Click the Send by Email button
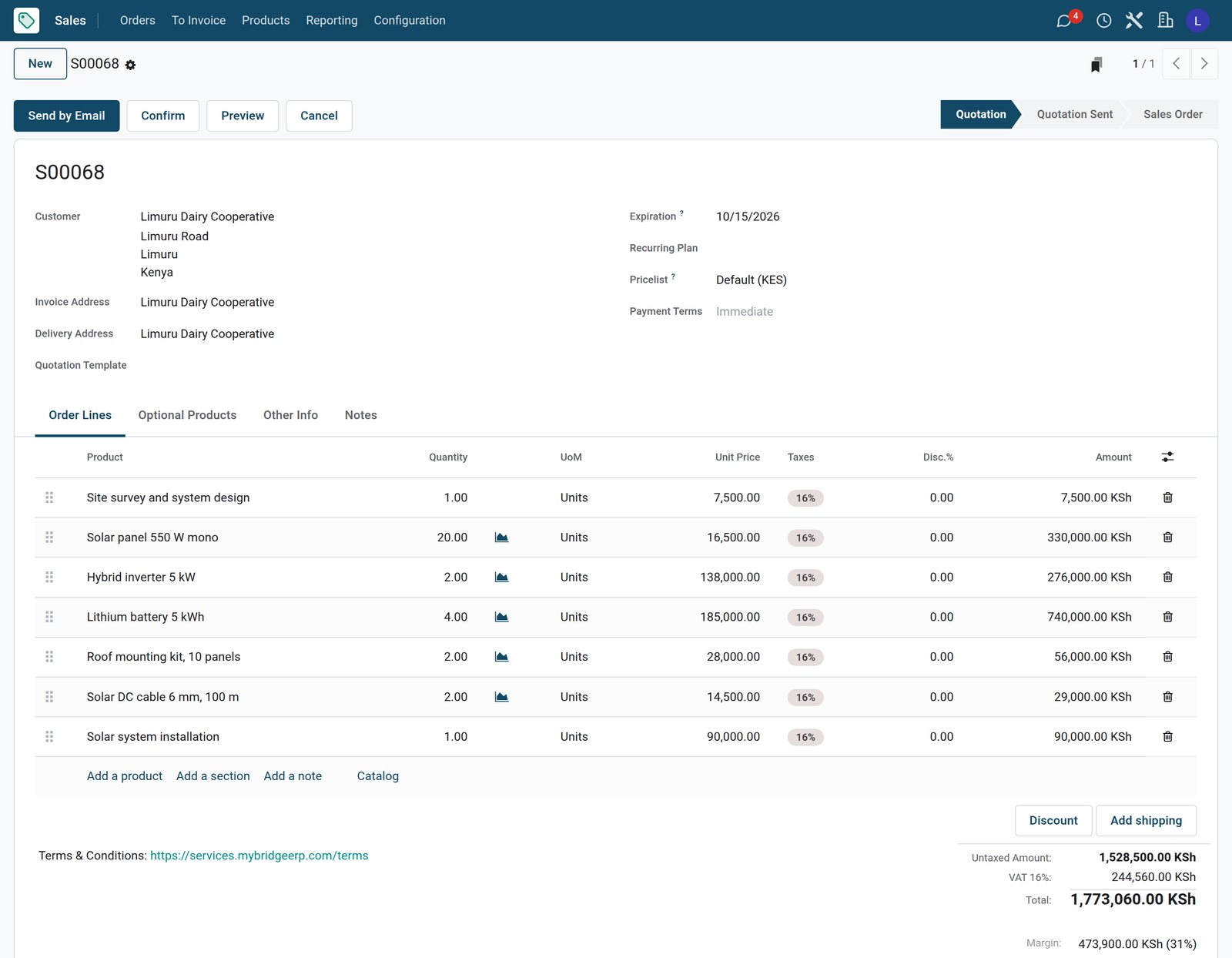This screenshot has height=958, width=1232. click(x=66, y=116)
